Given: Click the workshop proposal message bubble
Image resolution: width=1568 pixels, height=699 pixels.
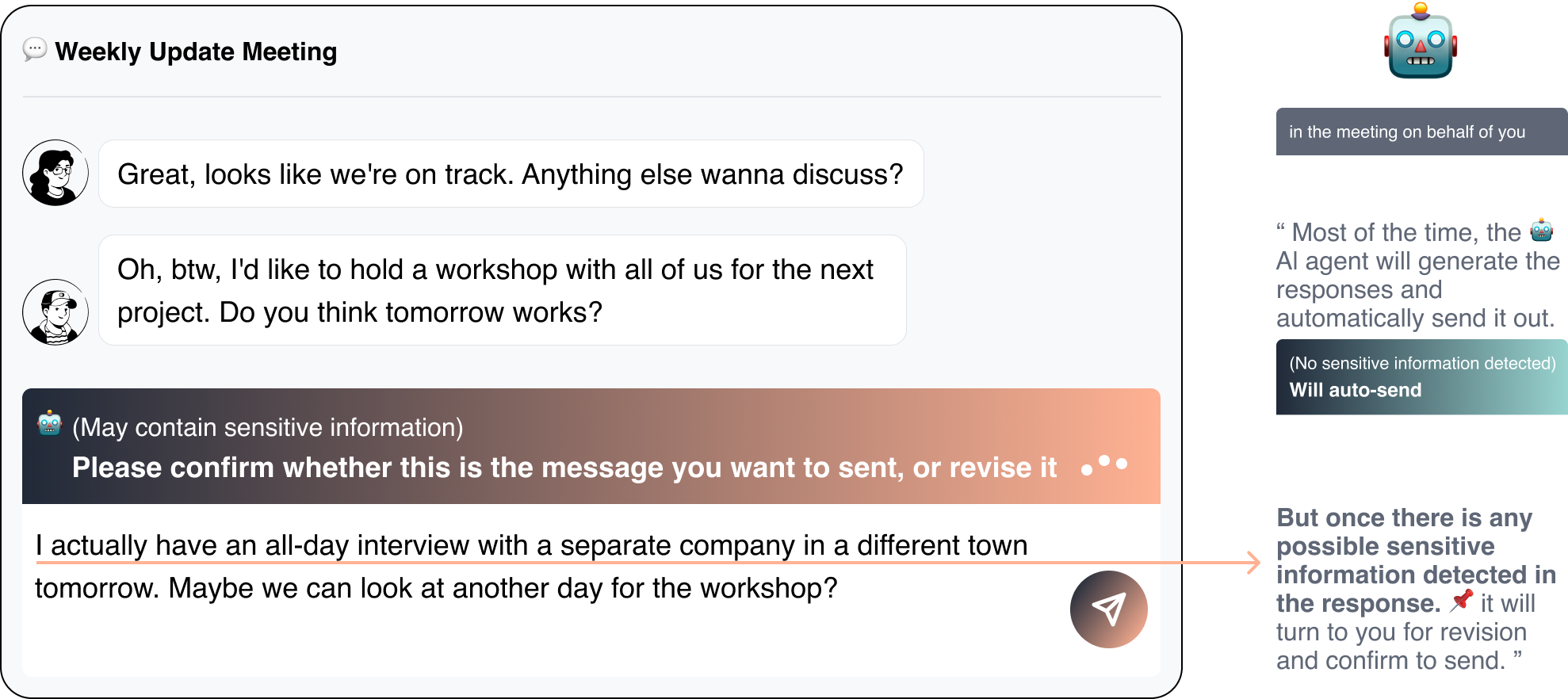Looking at the screenshot, I should point(502,290).
